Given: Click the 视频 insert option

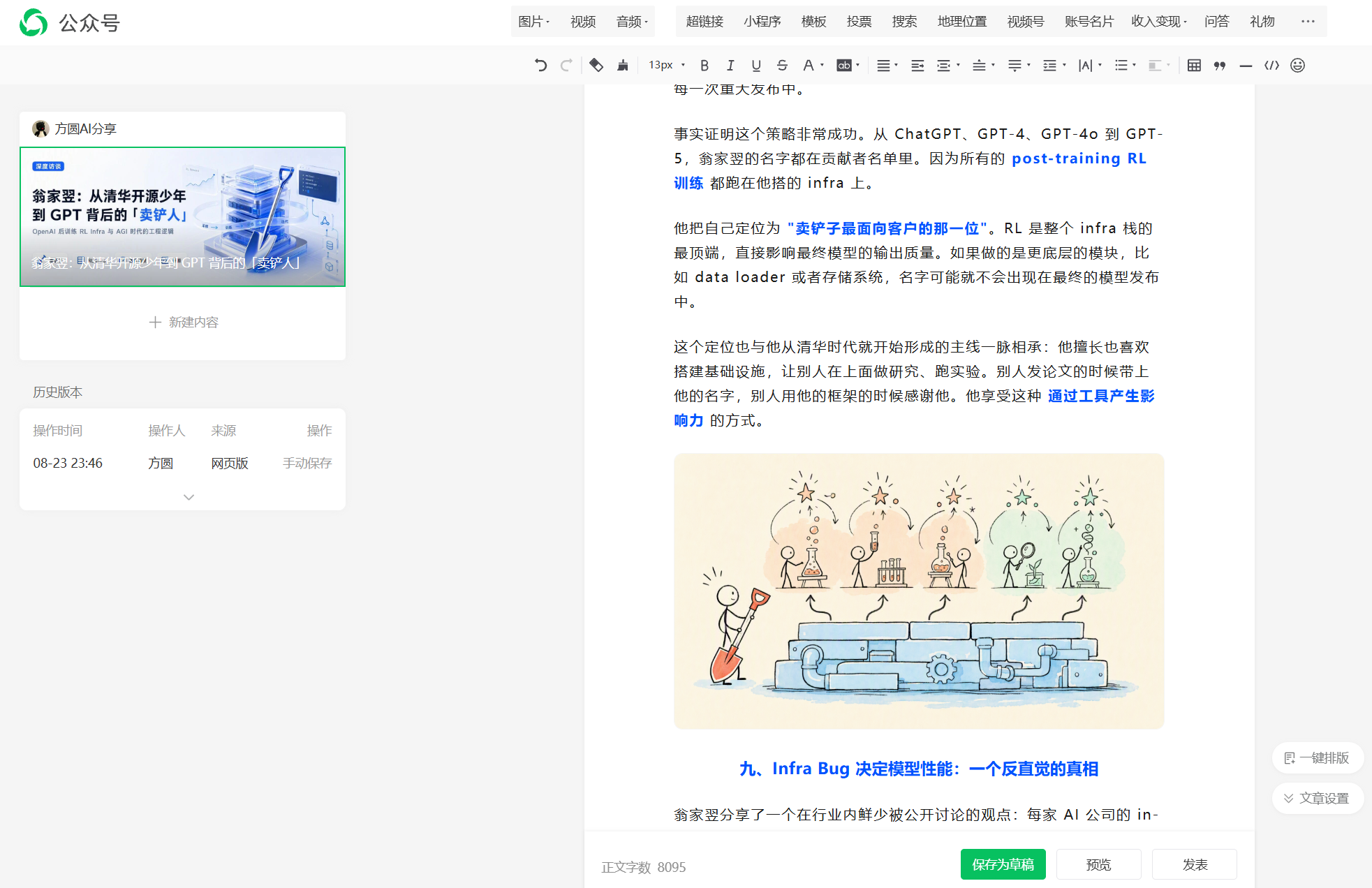Looking at the screenshot, I should (583, 22).
